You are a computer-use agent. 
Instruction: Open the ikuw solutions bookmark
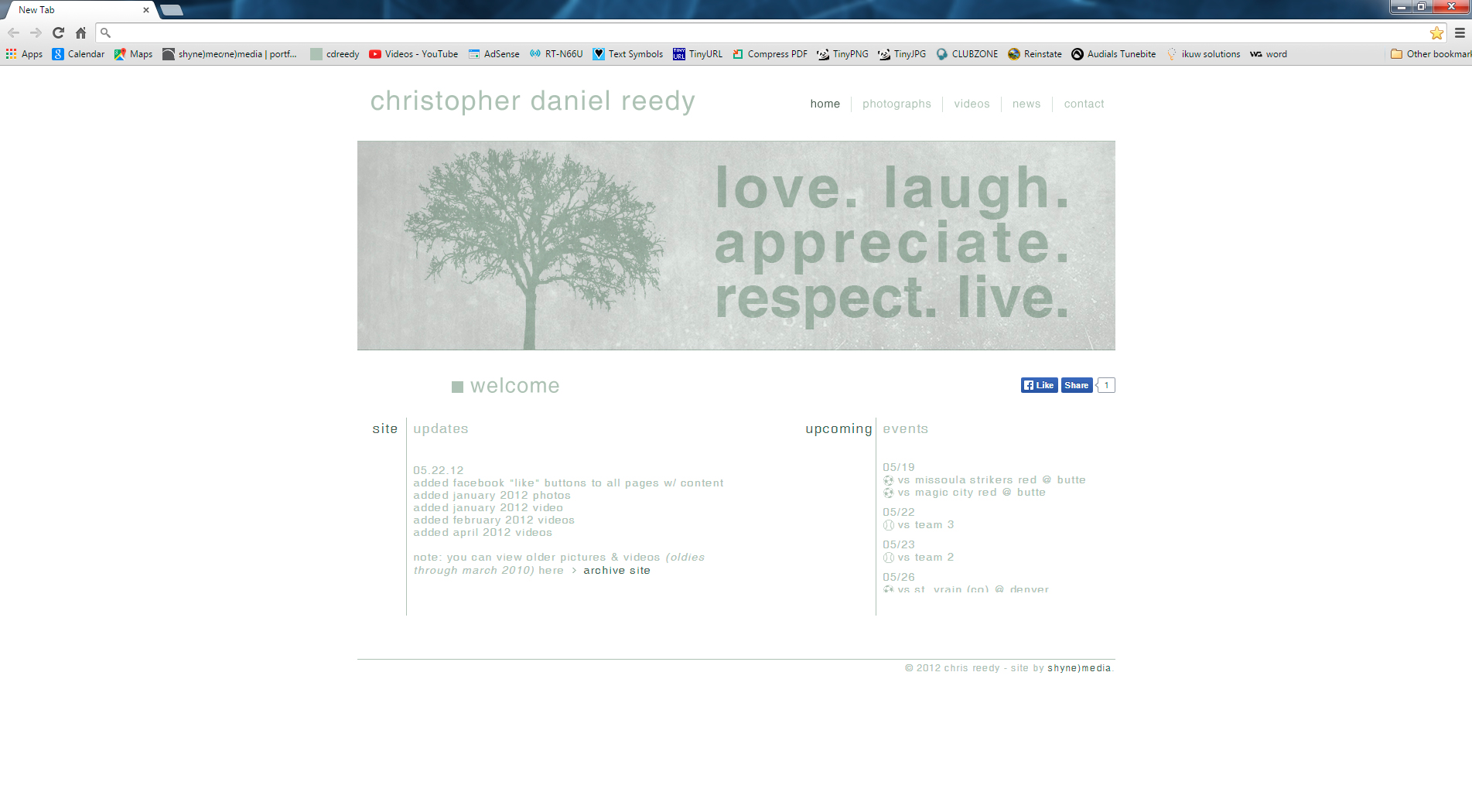click(x=1203, y=54)
